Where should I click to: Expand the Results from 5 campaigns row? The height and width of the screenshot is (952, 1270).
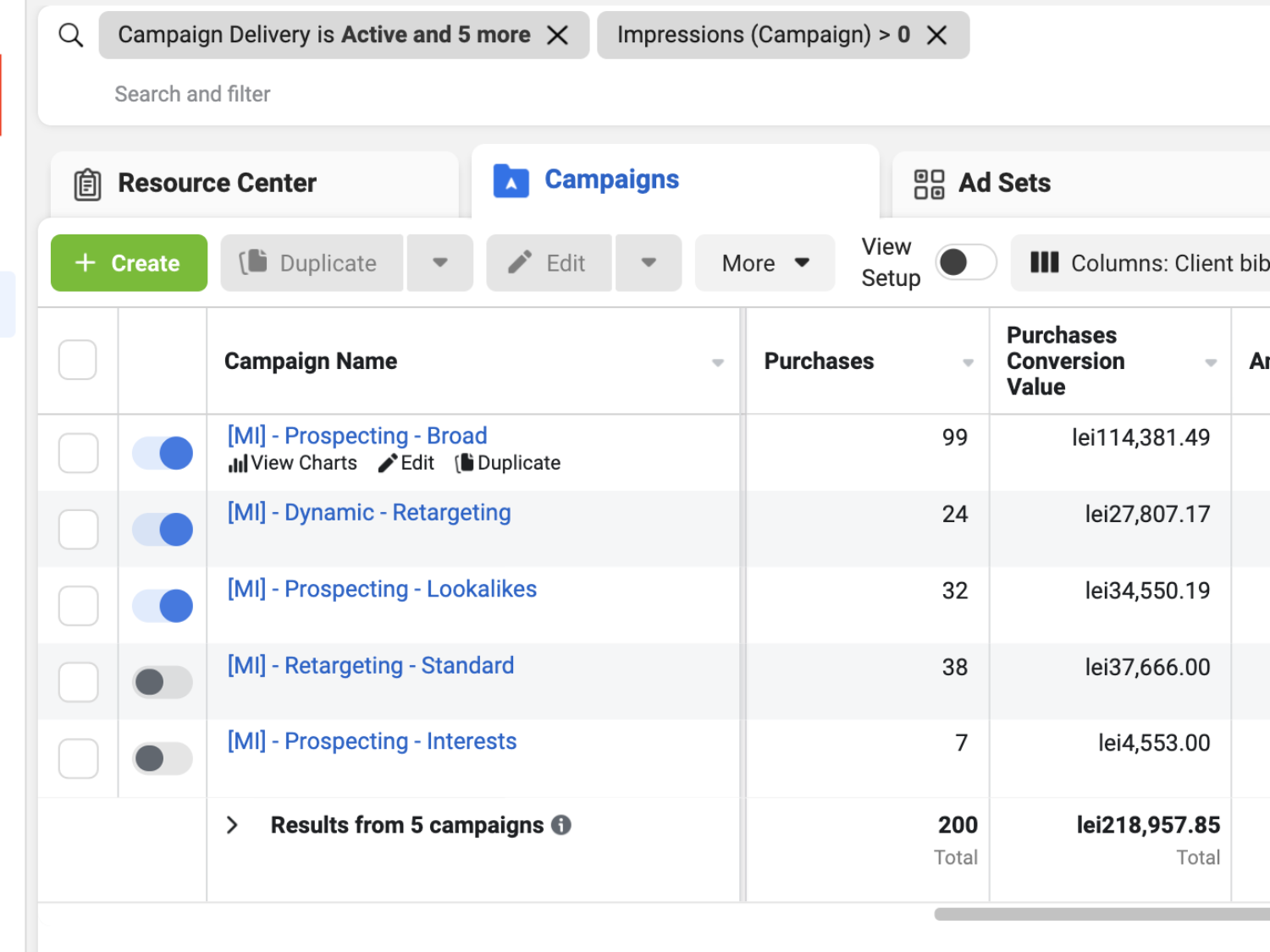(x=233, y=825)
